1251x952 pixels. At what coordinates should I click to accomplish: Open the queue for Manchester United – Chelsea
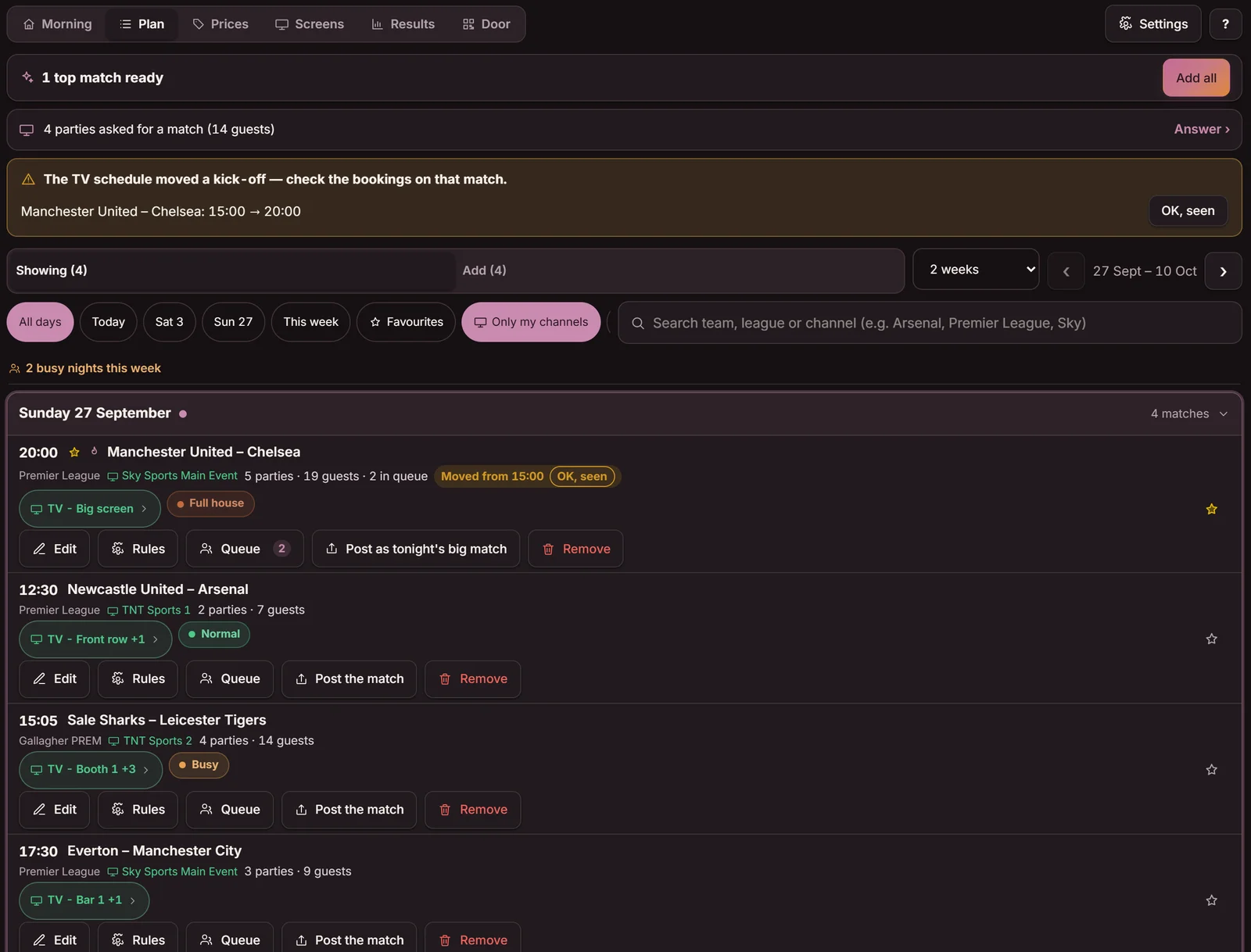click(x=245, y=549)
